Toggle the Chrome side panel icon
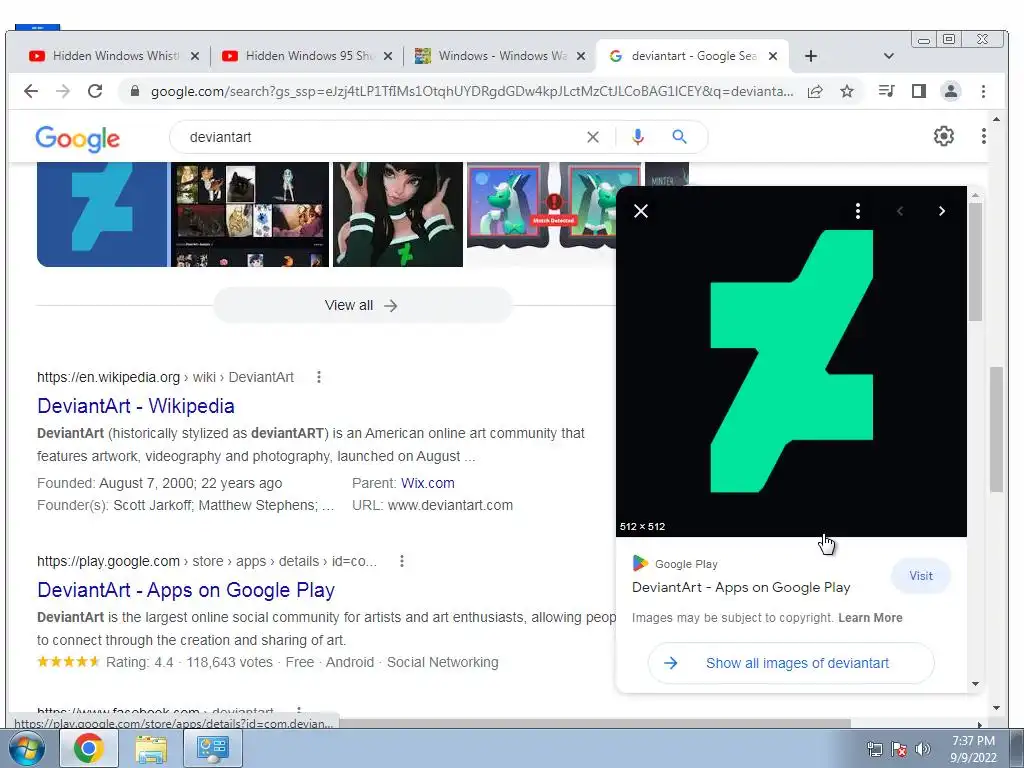 (919, 91)
